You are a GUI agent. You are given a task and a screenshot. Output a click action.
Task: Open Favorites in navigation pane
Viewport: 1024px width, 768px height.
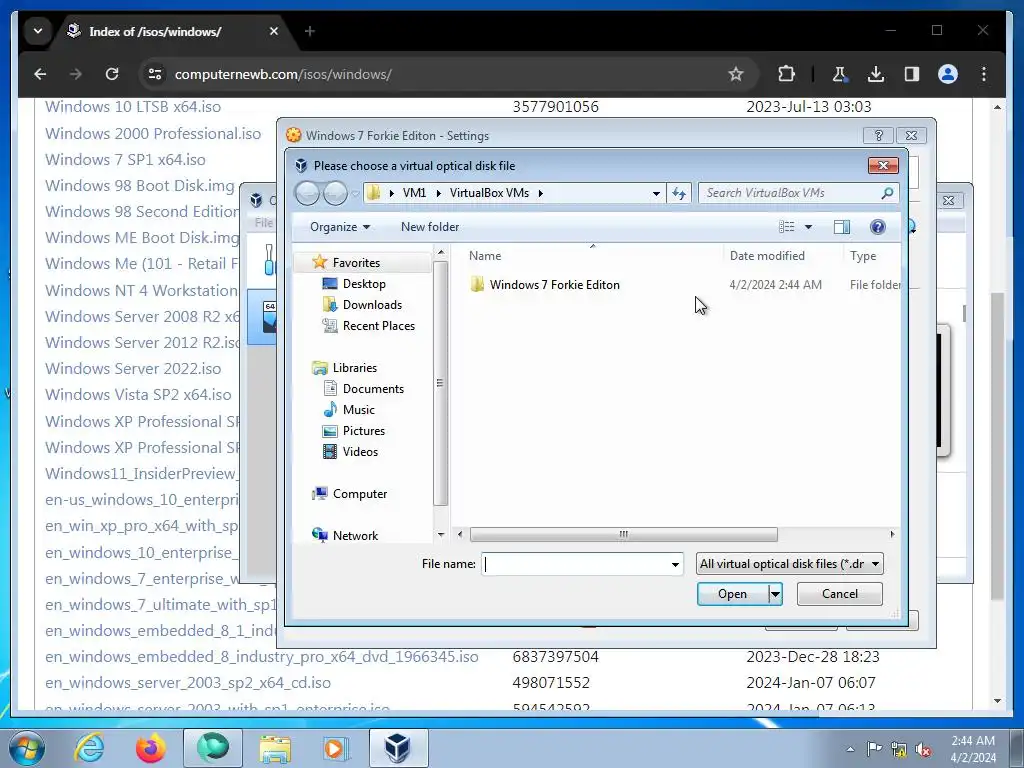356,263
